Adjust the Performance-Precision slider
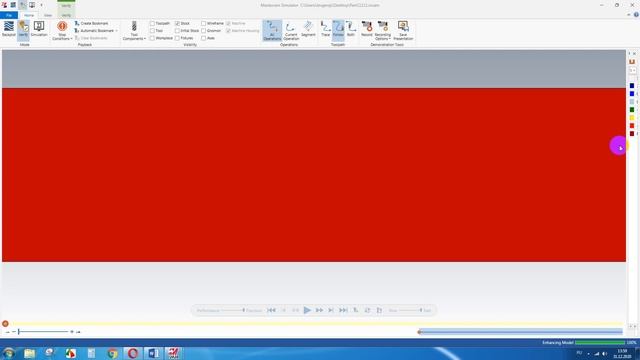 tap(244, 310)
